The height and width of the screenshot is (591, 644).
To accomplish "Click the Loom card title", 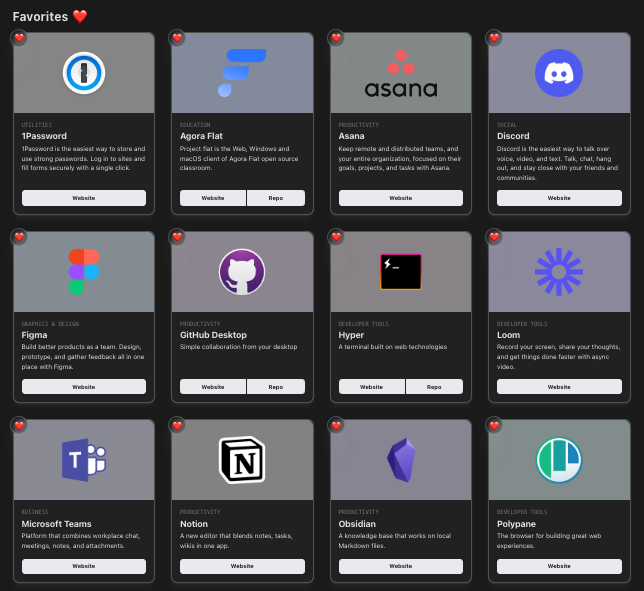I will (x=508, y=335).
